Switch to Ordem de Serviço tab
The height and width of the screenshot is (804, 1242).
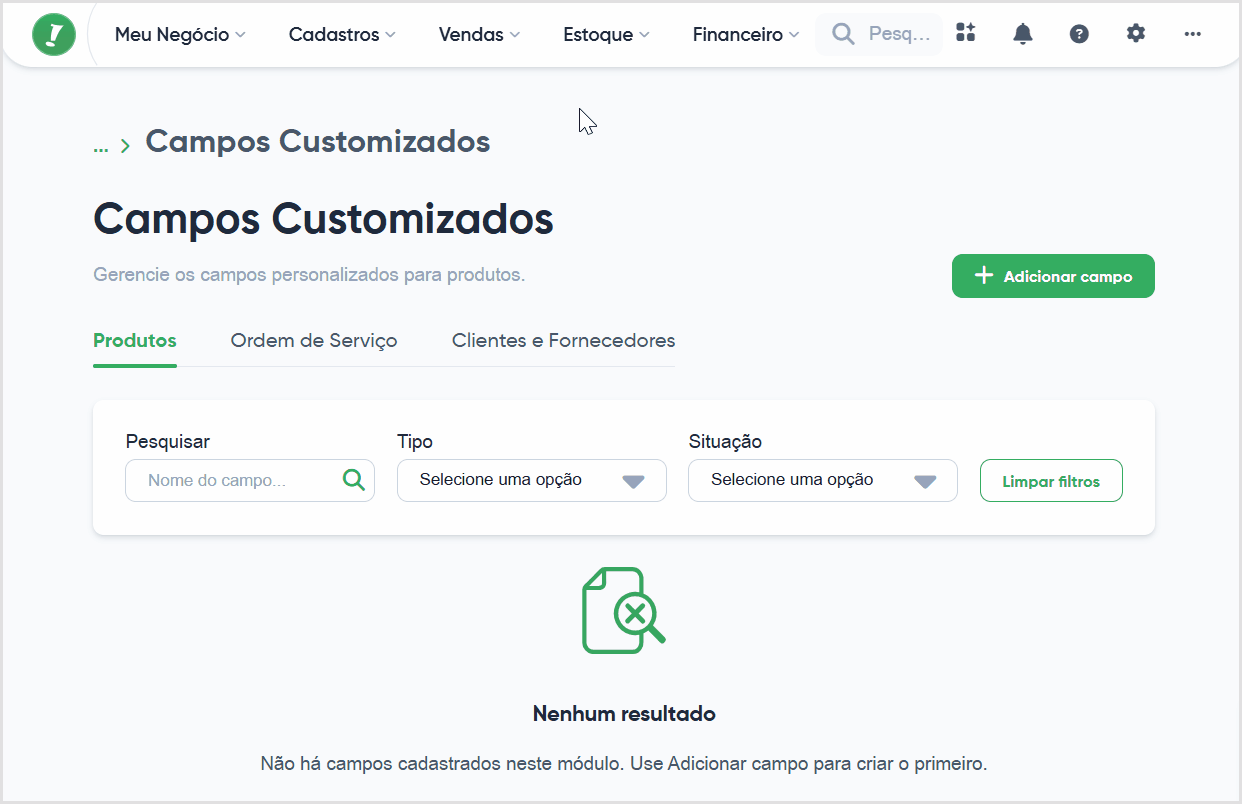click(x=314, y=341)
